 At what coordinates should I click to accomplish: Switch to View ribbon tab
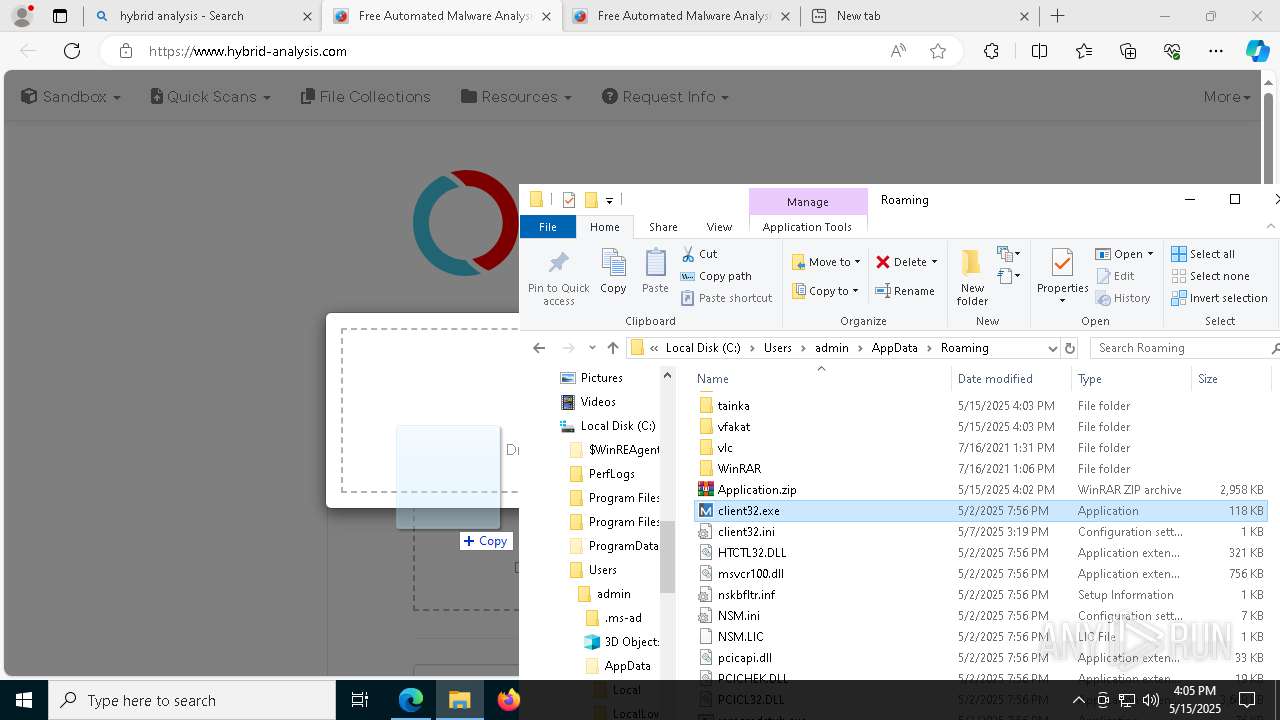click(719, 227)
